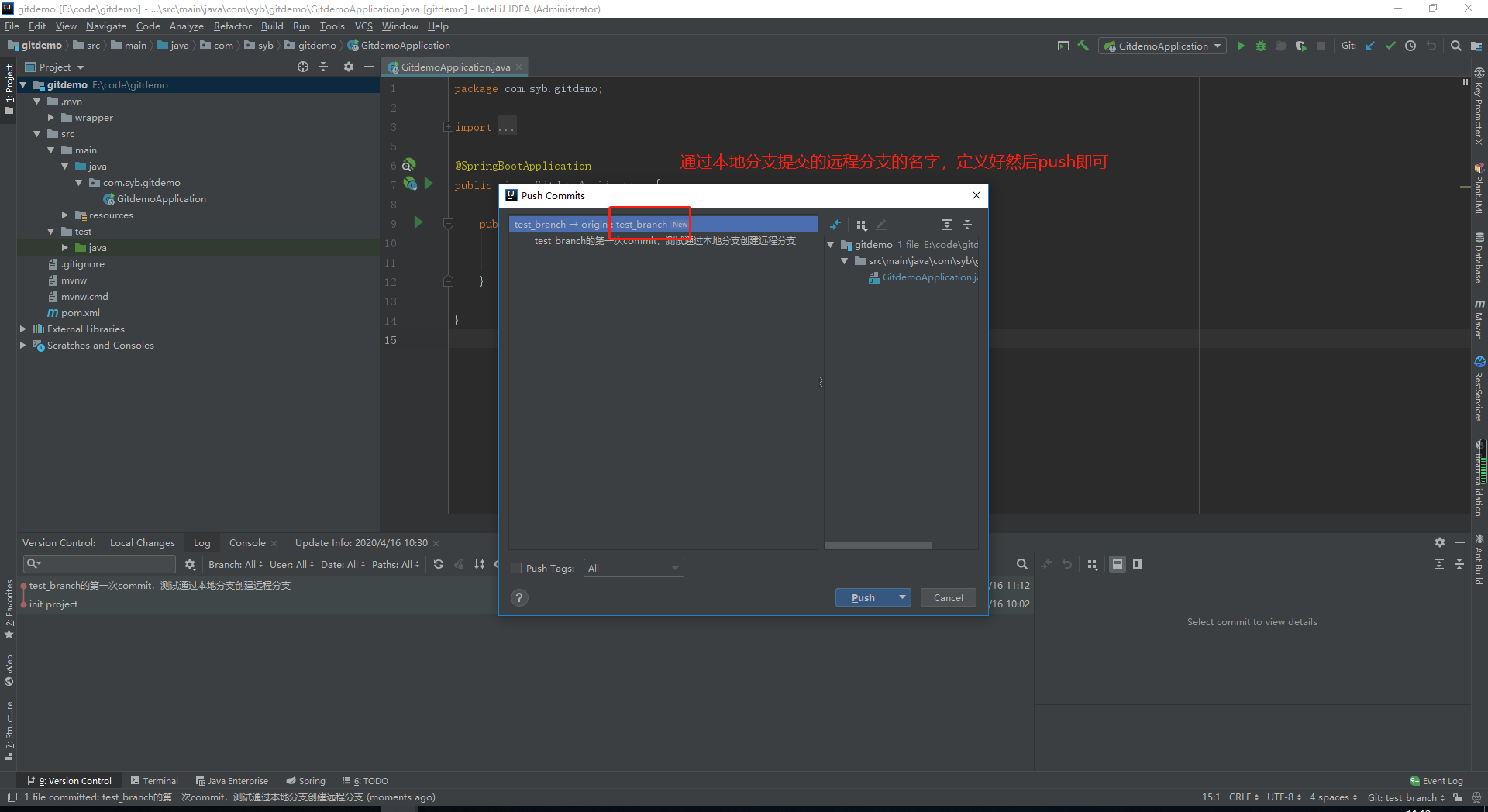Screen dimensions: 1488x812
Task: Open Search Everywhere magnifier icon
Action: [x=1456, y=46]
